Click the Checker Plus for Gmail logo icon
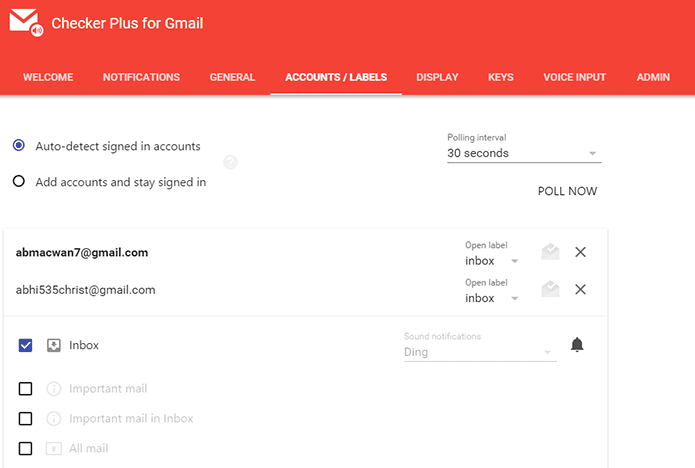Screen dimensions: 695x468 coord(27,23)
